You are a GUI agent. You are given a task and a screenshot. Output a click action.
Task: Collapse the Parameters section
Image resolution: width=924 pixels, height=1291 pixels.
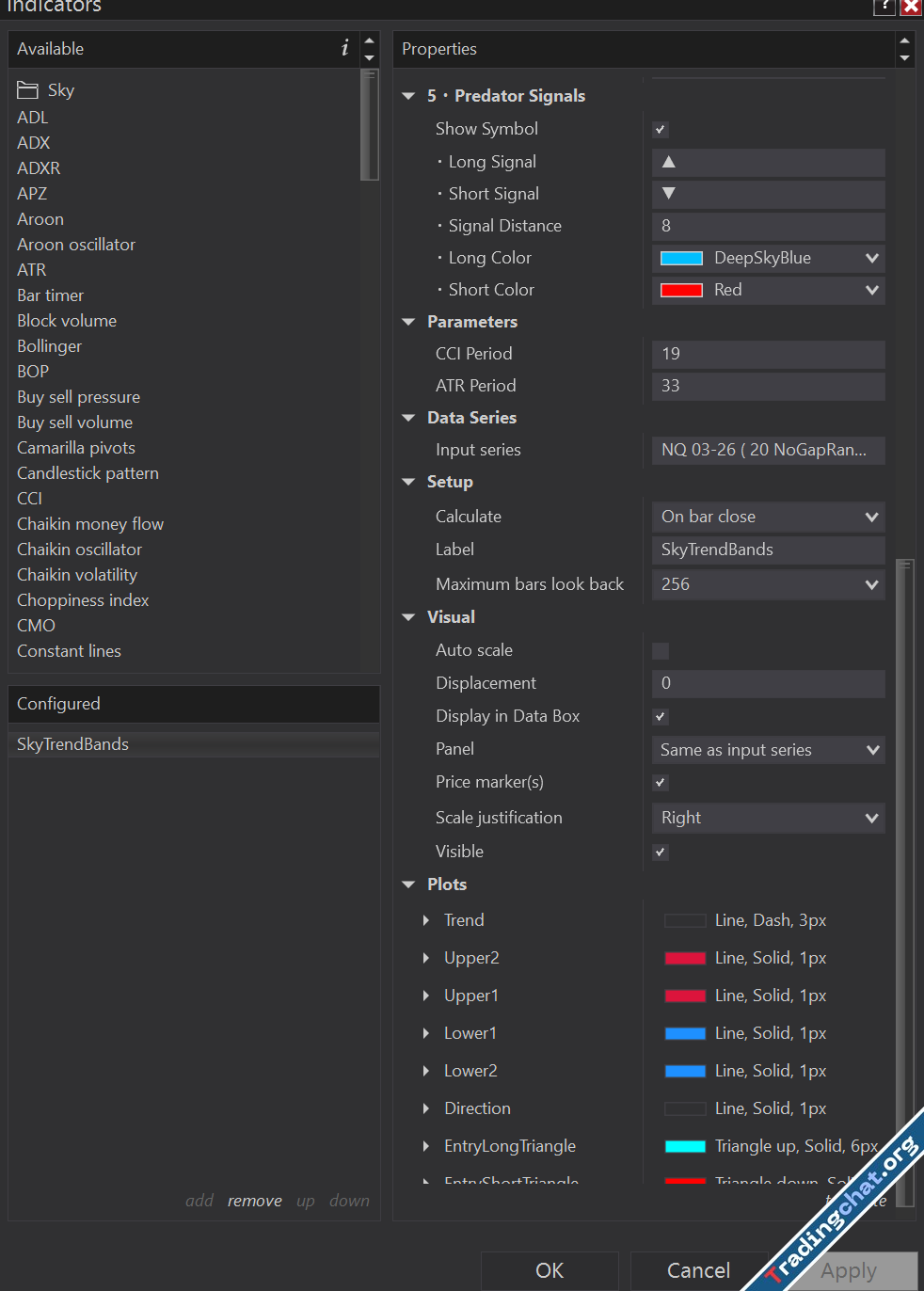tap(408, 322)
